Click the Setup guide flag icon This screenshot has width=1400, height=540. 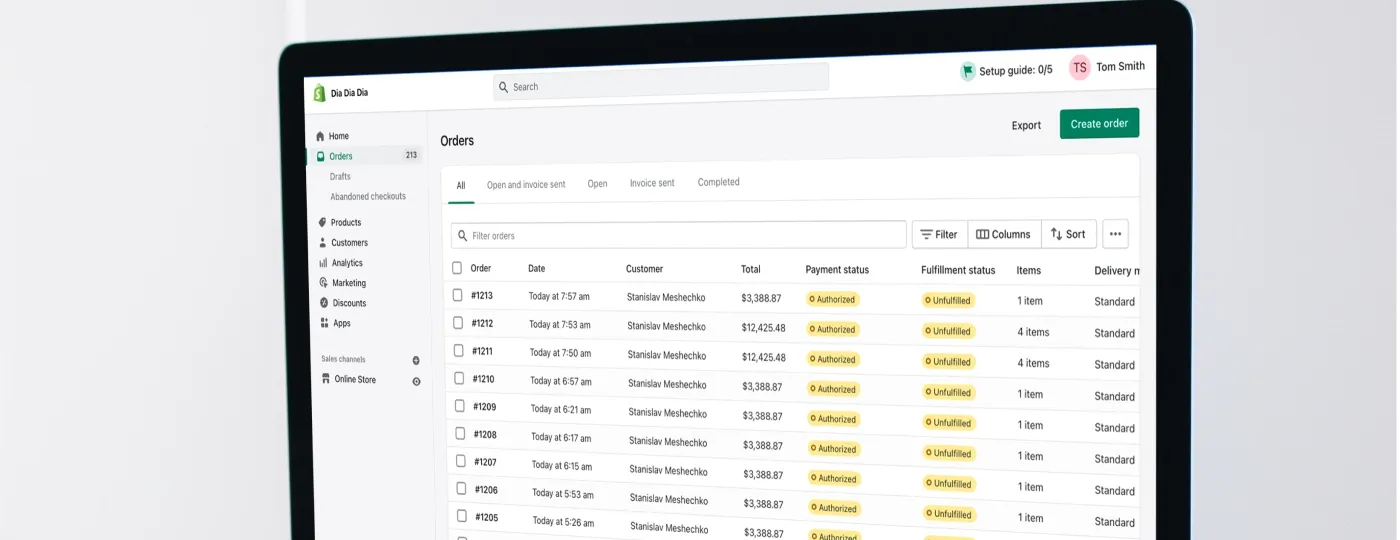(x=967, y=71)
